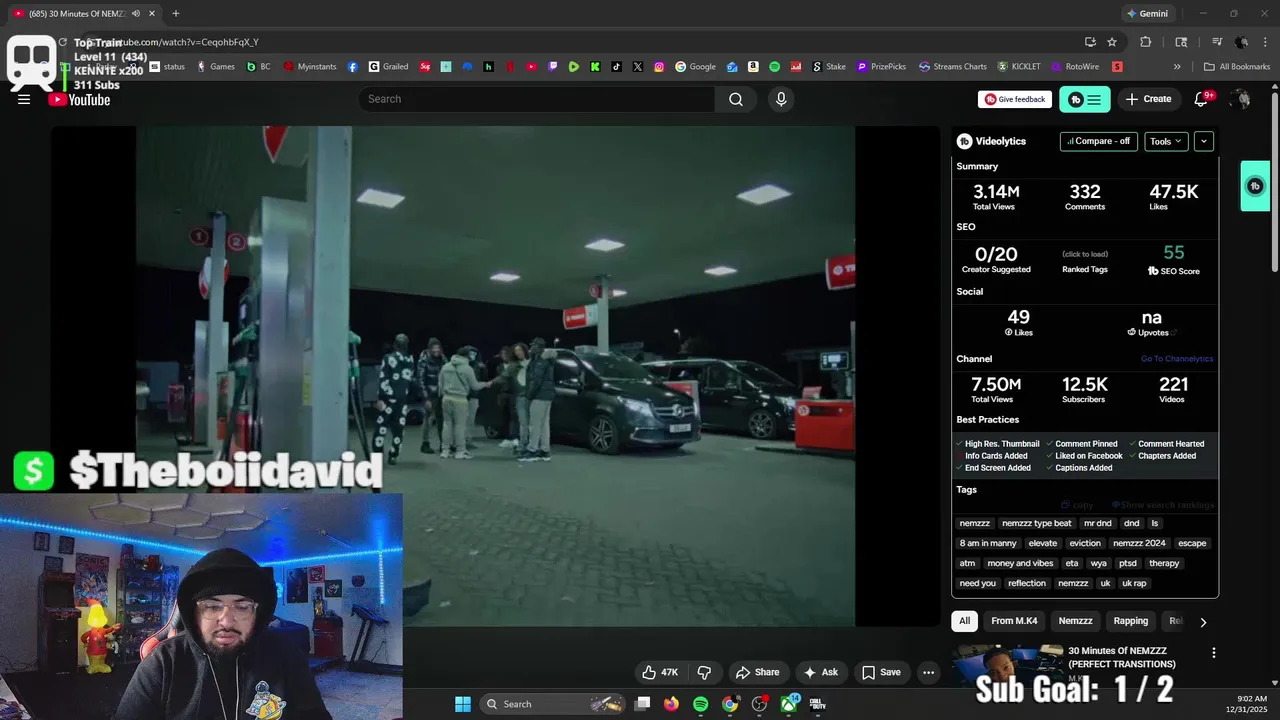
Task: Open more actions three-dot menu under video
Action: (928, 672)
